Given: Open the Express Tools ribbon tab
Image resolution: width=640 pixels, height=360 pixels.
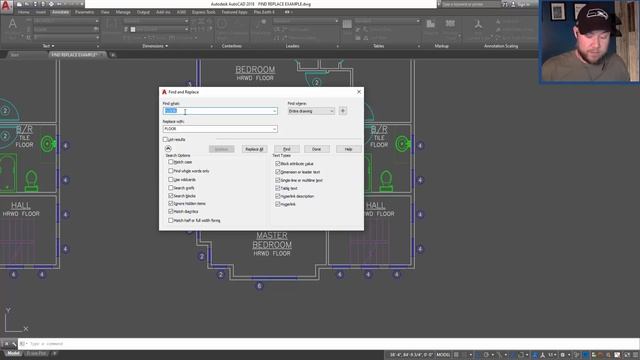Looking at the screenshot, I should pos(204,12).
